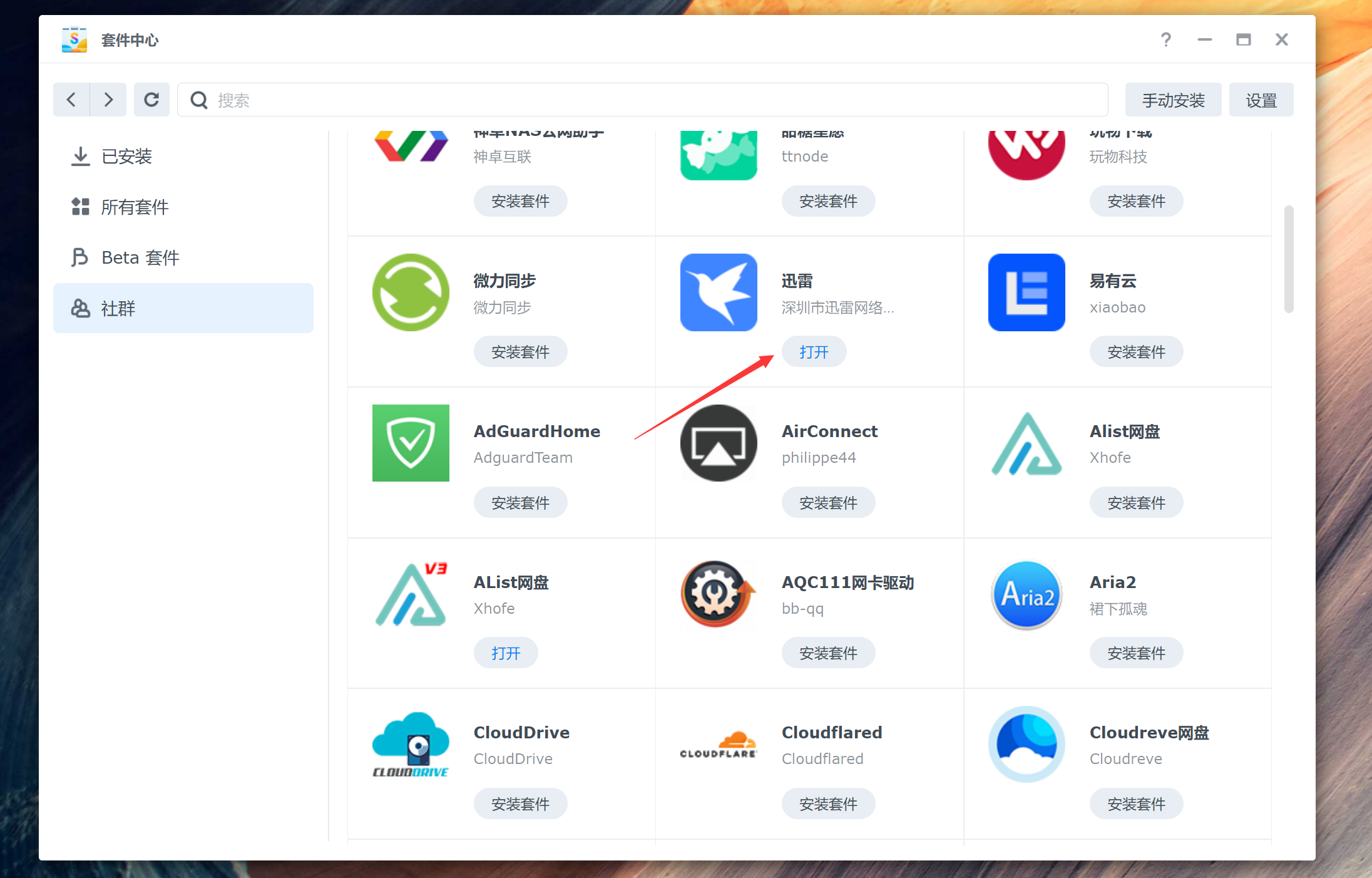Click the 微力同步 green sync icon
1372x878 pixels.
pos(411,292)
